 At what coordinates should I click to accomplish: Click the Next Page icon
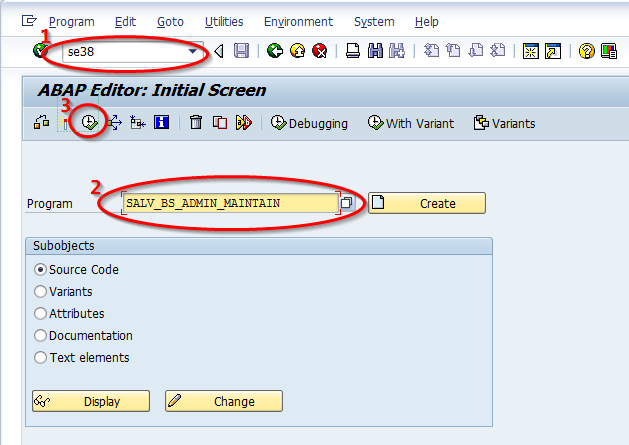point(476,51)
